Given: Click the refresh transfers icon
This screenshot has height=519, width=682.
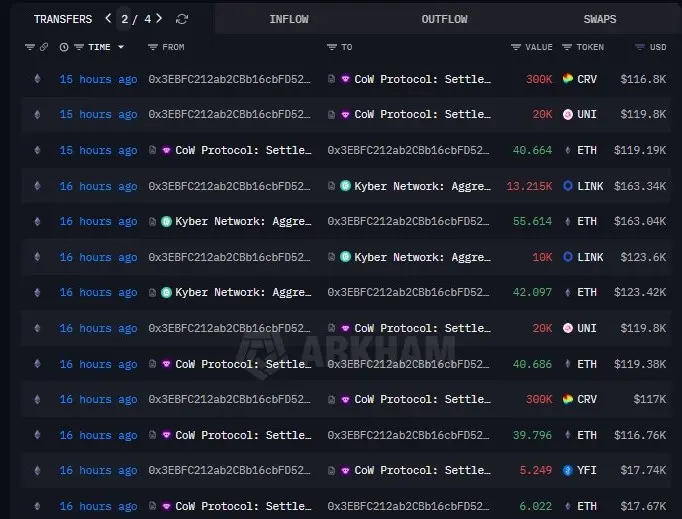Looking at the screenshot, I should coord(181,19).
